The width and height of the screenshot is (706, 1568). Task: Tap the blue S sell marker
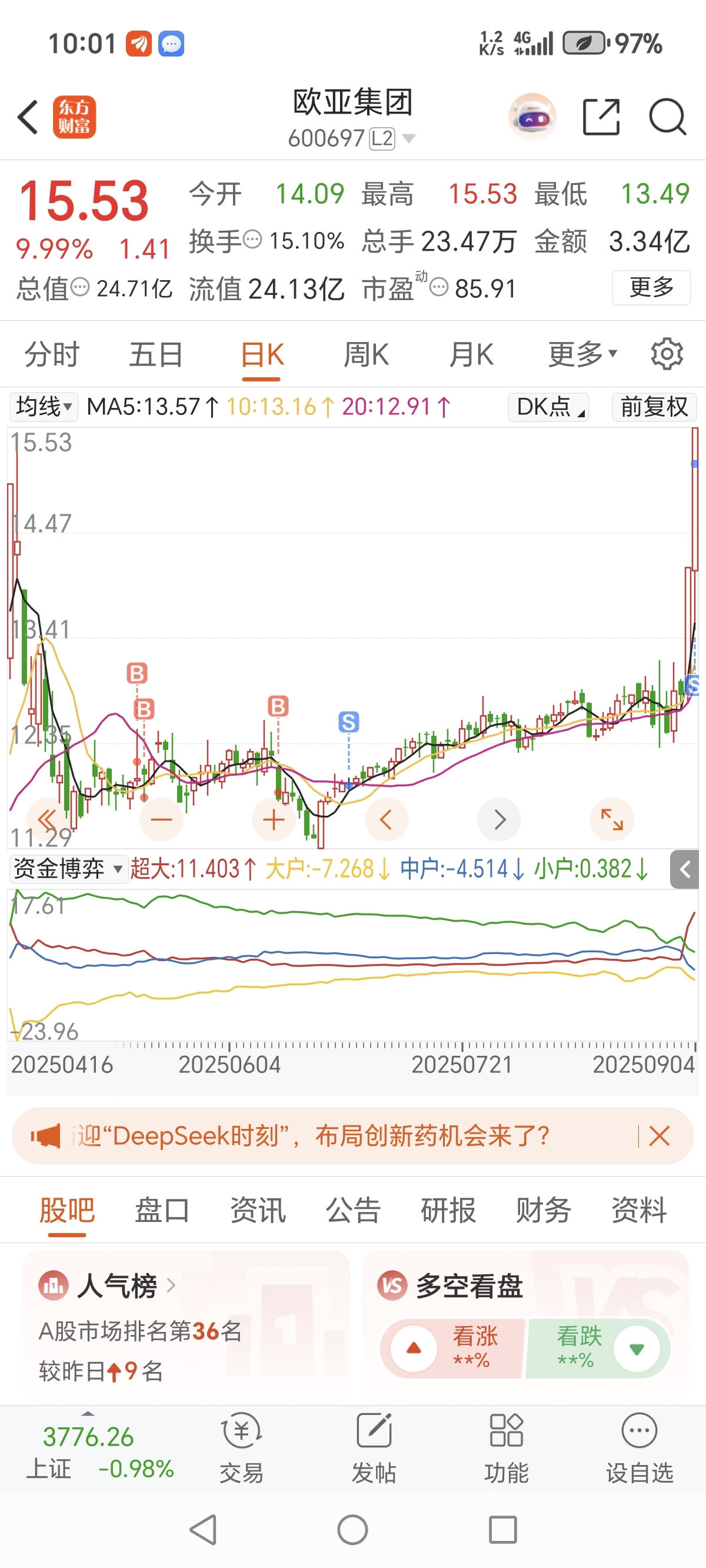click(x=349, y=722)
